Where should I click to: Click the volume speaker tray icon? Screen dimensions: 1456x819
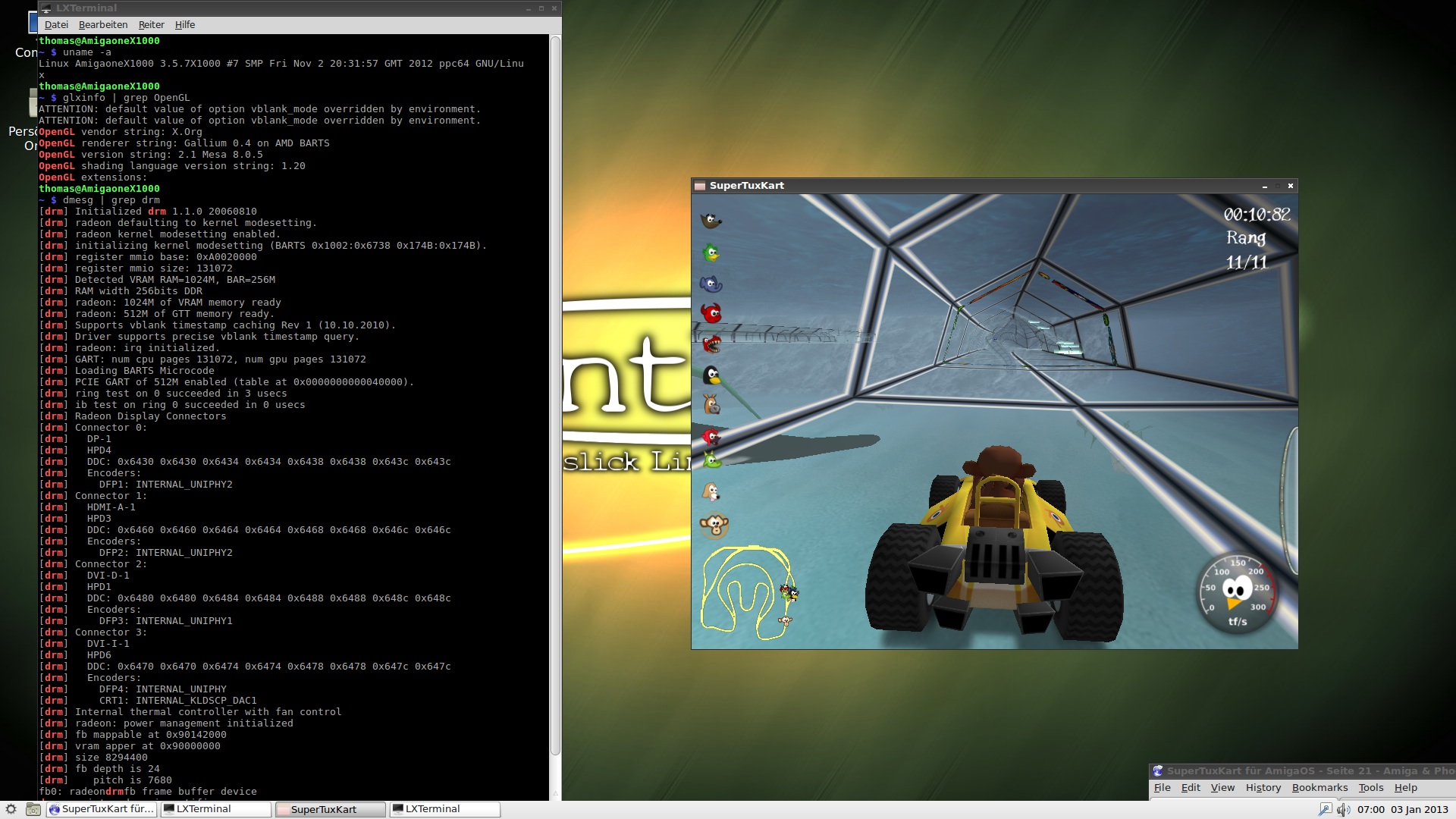1343,809
